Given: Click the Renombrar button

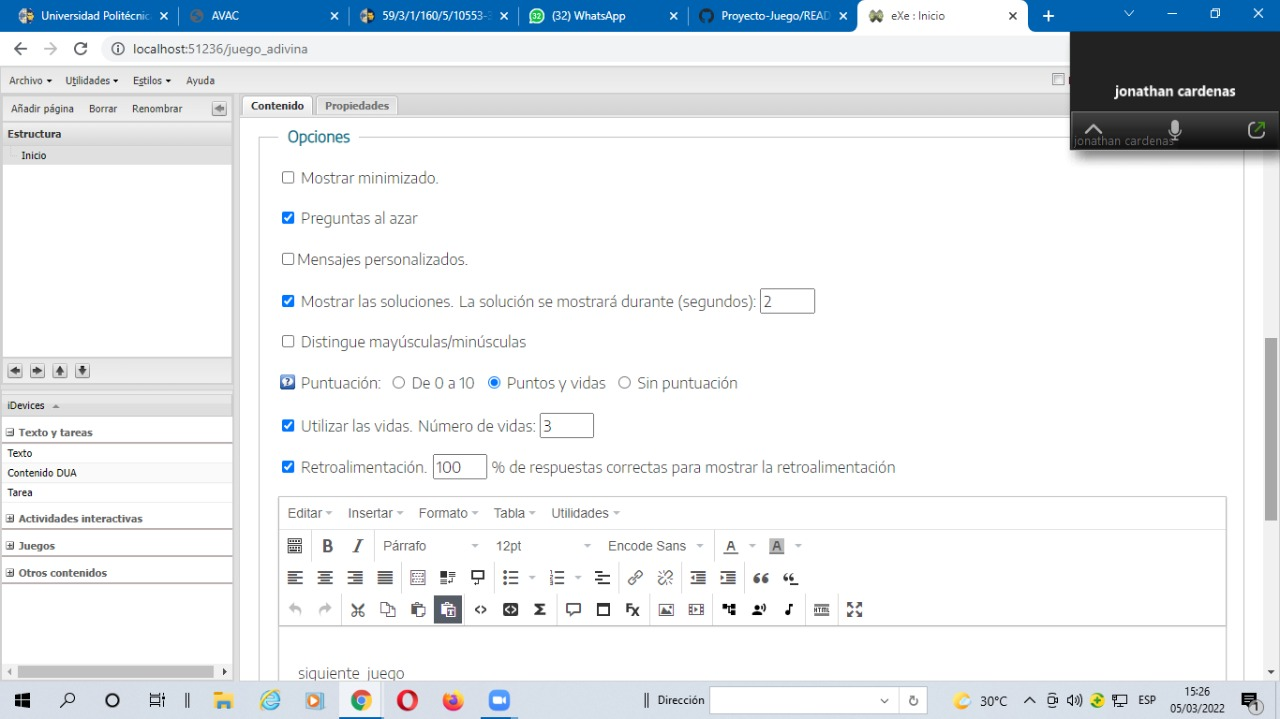Looking at the screenshot, I should [x=157, y=108].
